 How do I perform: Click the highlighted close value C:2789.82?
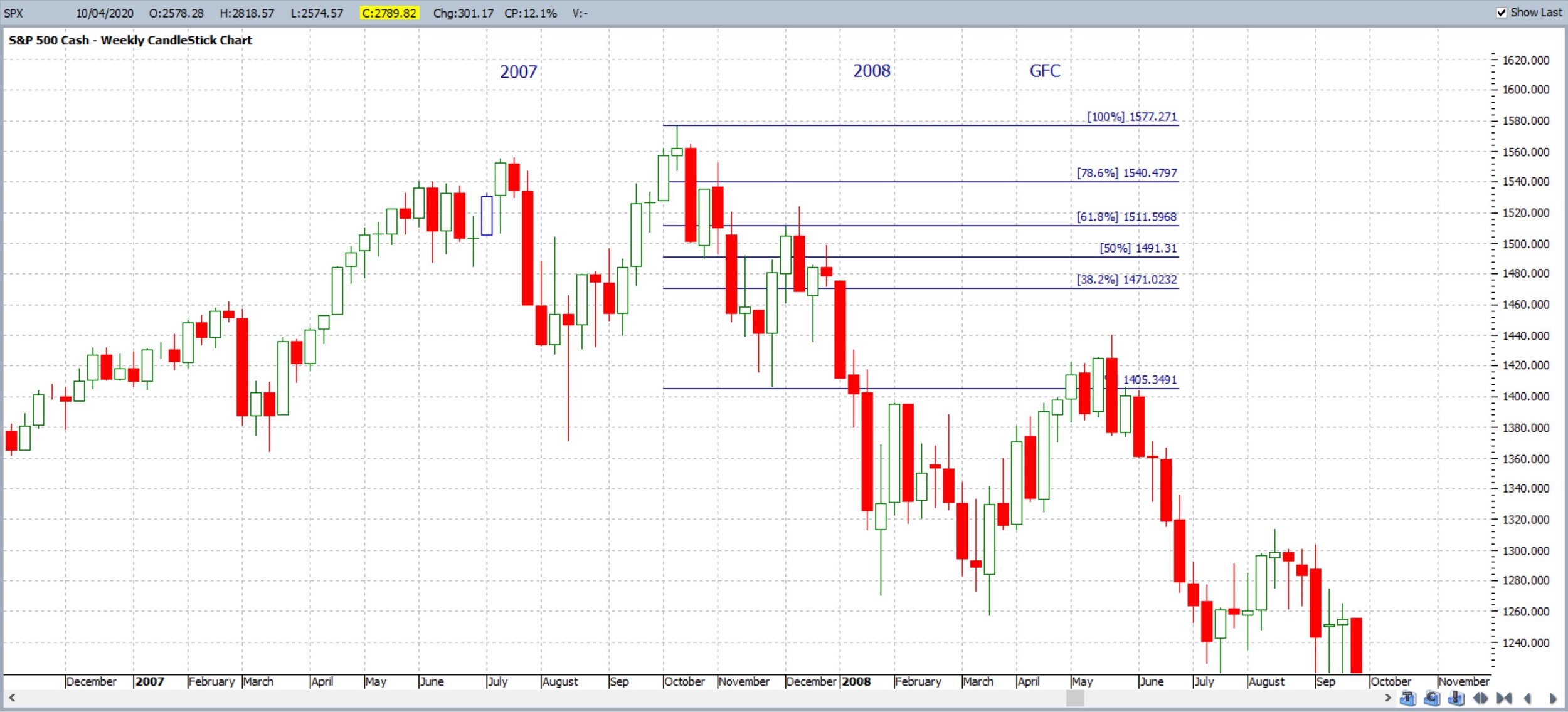click(389, 13)
